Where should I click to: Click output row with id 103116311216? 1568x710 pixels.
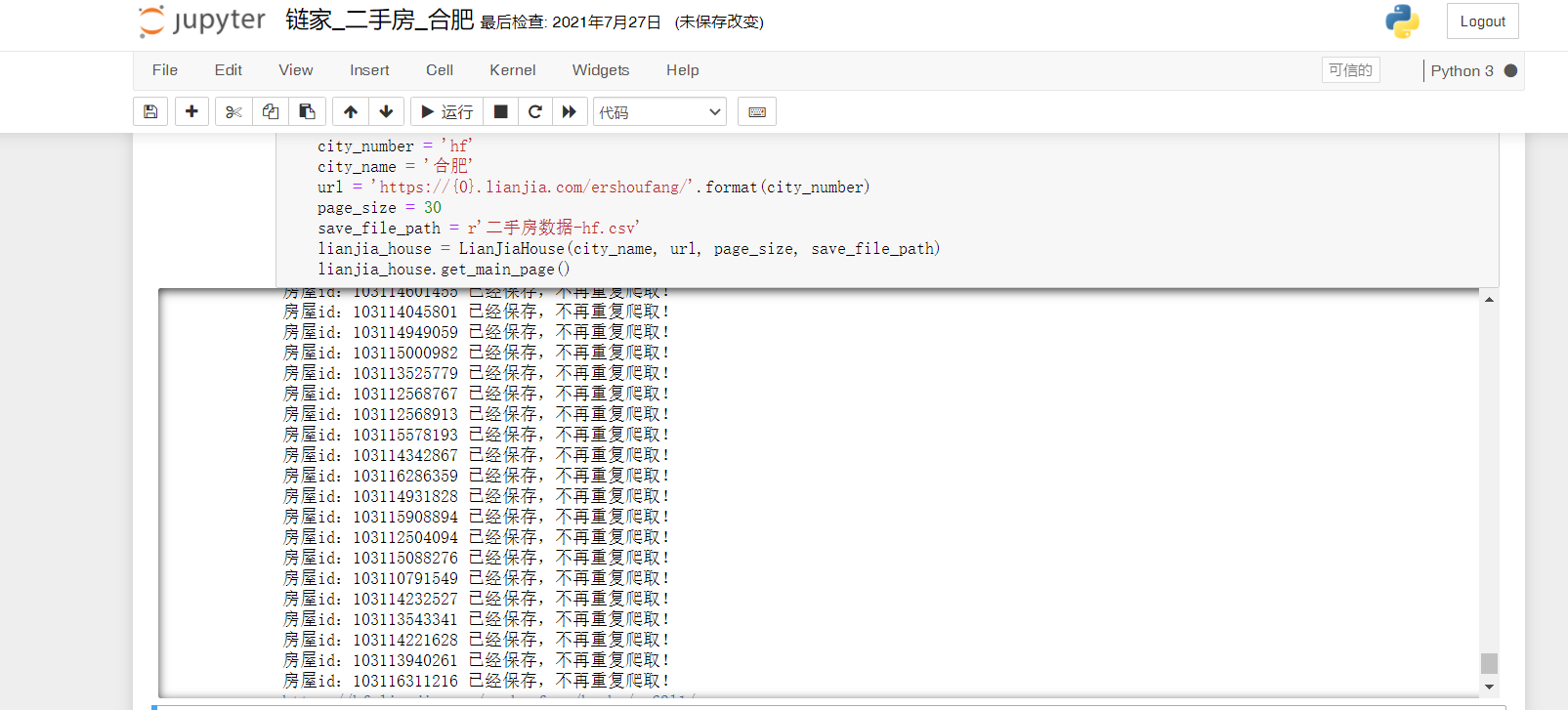pos(477,681)
